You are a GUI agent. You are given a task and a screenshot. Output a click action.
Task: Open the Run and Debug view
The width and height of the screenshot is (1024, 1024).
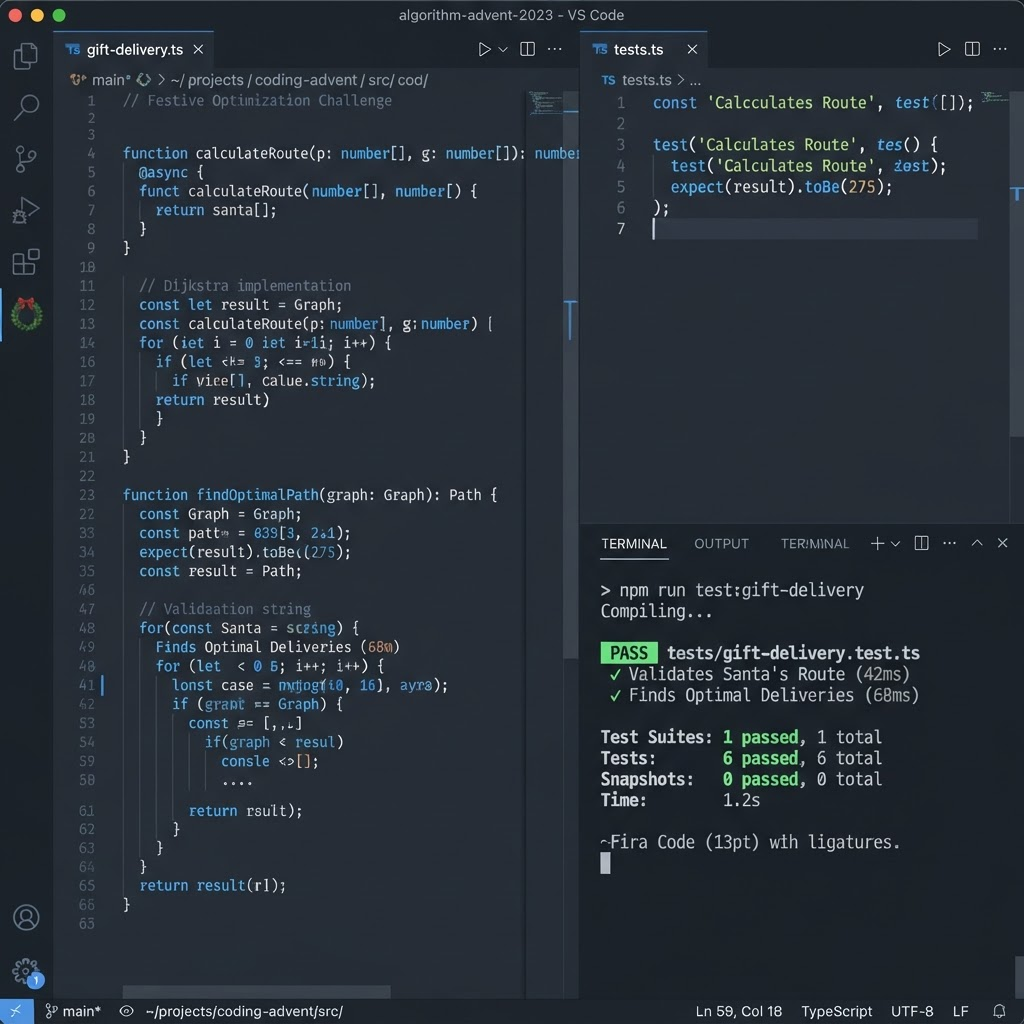pyautogui.click(x=25, y=210)
